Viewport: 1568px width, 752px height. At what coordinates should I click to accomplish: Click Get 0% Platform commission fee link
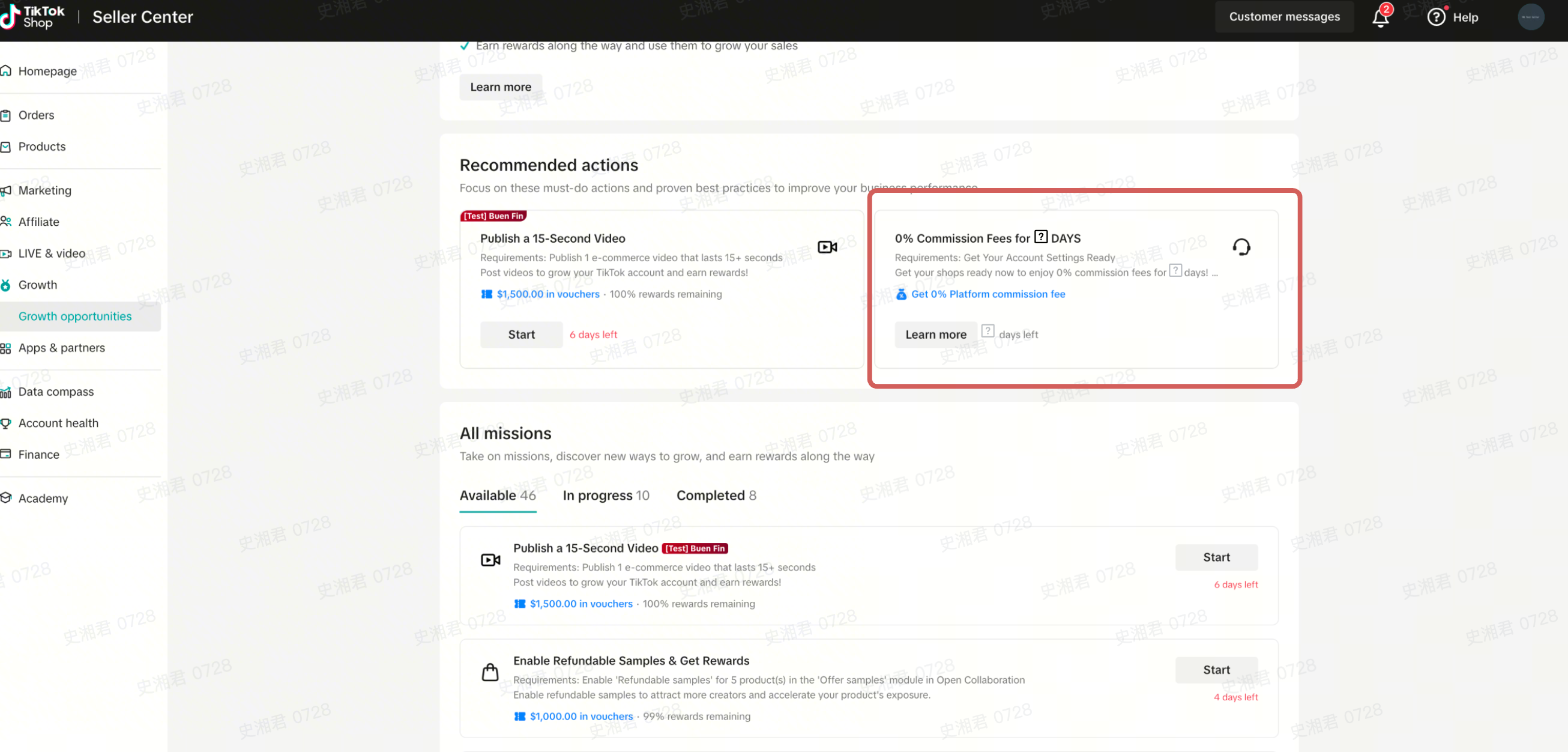(x=988, y=294)
